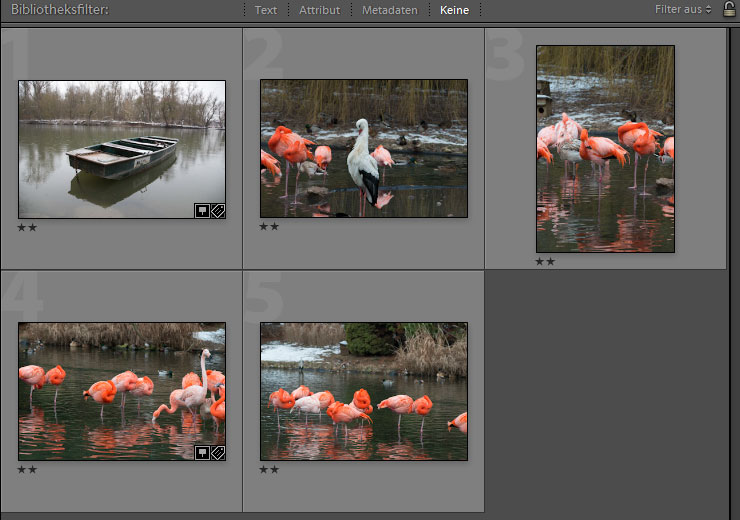Viewport: 740px width, 520px height.
Task: Click the keyword tag badge on photo 4
Action: 218,453
